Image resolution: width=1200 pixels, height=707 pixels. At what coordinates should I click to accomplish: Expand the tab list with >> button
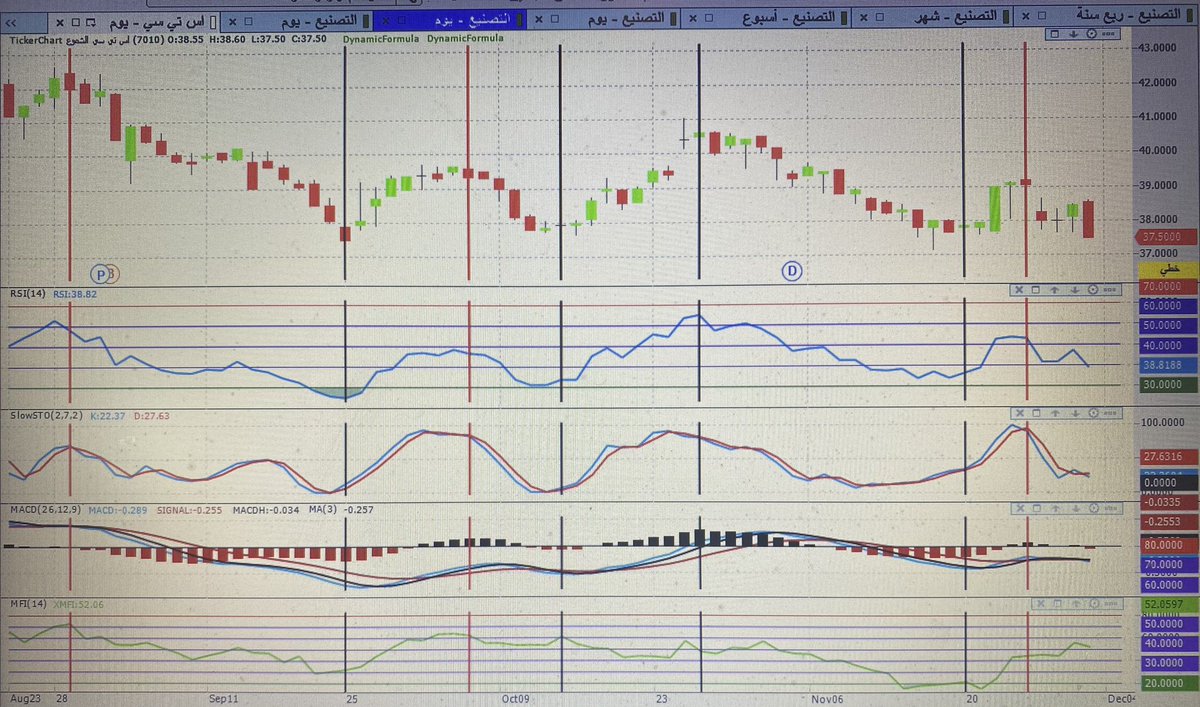pos(12,22)
